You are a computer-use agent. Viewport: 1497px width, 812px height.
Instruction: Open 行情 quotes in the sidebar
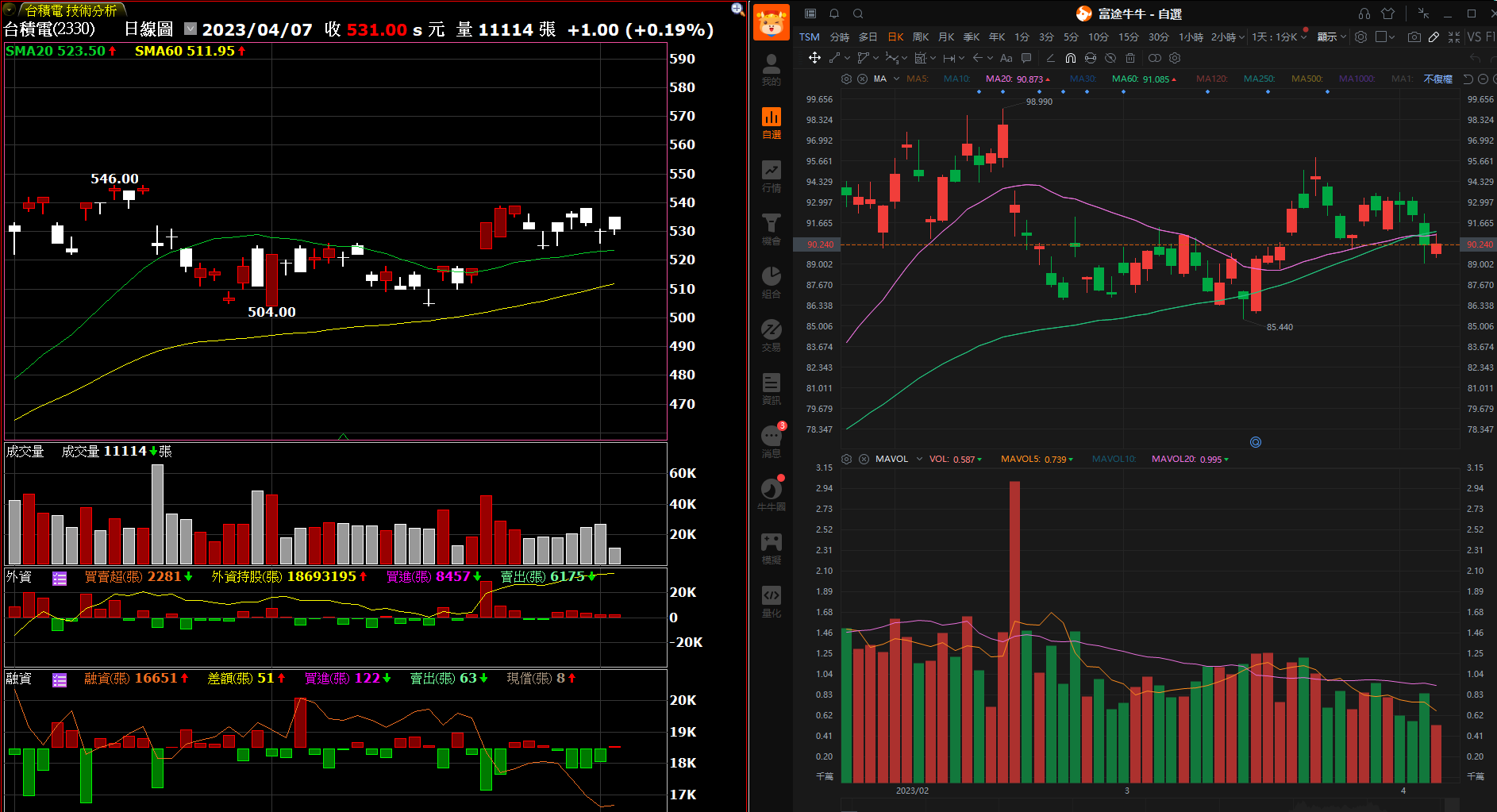pos(771,176)
